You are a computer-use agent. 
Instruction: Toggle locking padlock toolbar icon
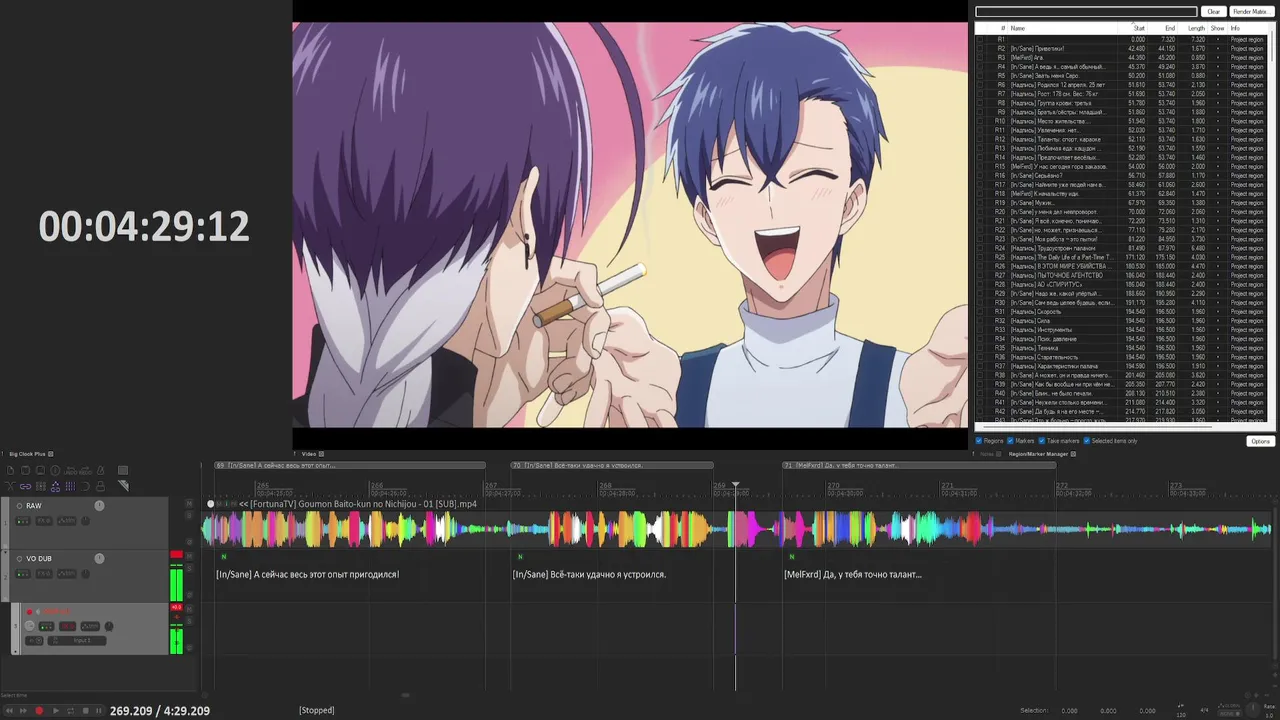pos(100,486)
